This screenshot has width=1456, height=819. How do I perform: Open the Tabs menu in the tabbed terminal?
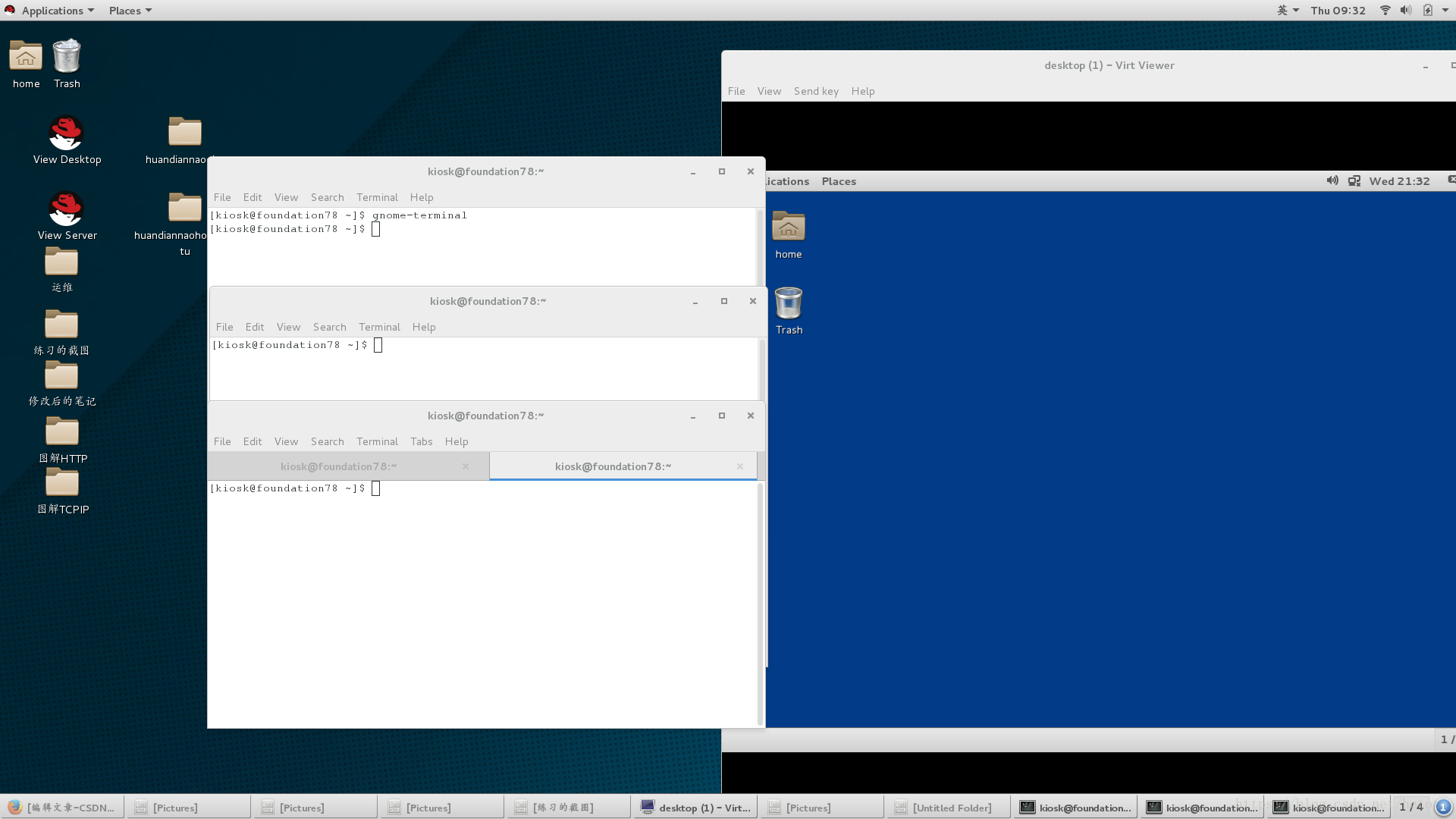(x=422, y=441)
